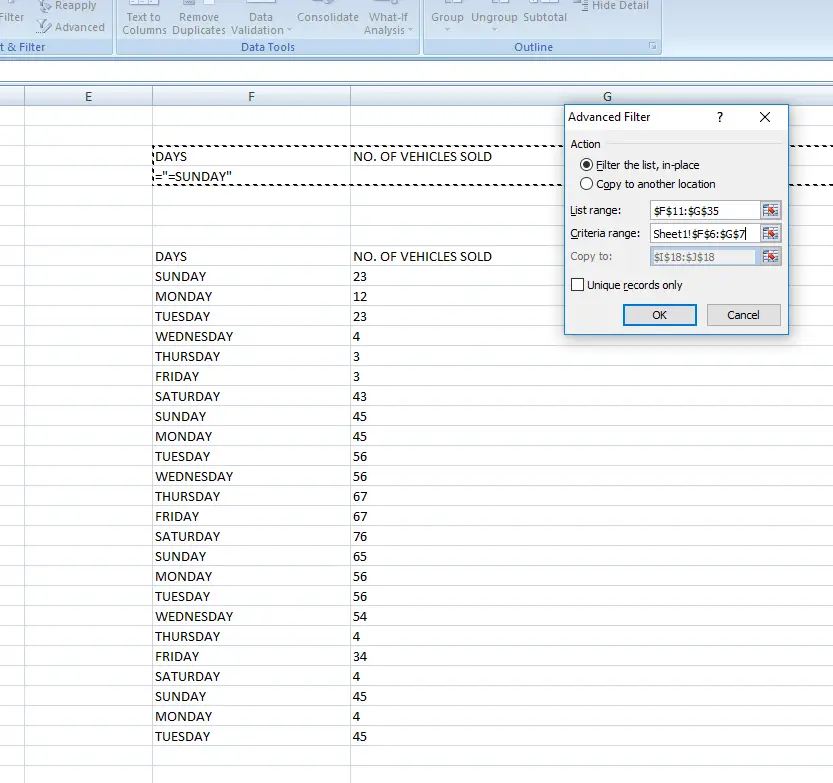Open Text to Columns tool
833x783 pixels.
pos(144,20)
